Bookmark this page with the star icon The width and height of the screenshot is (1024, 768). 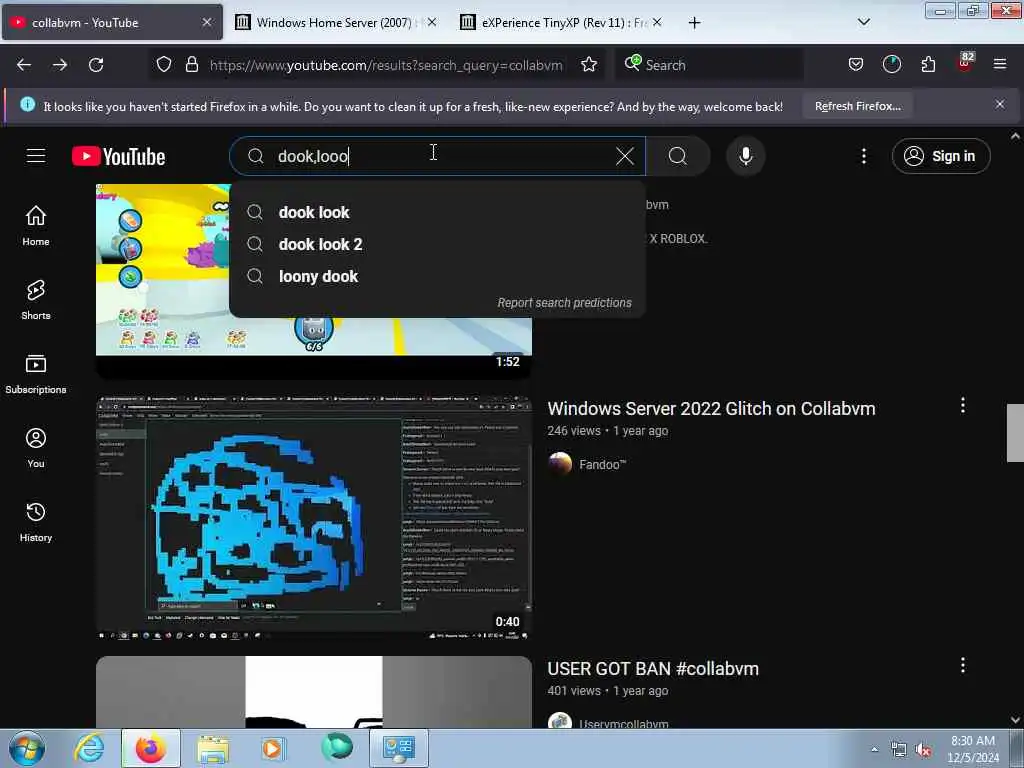click(x=589, y=65)
